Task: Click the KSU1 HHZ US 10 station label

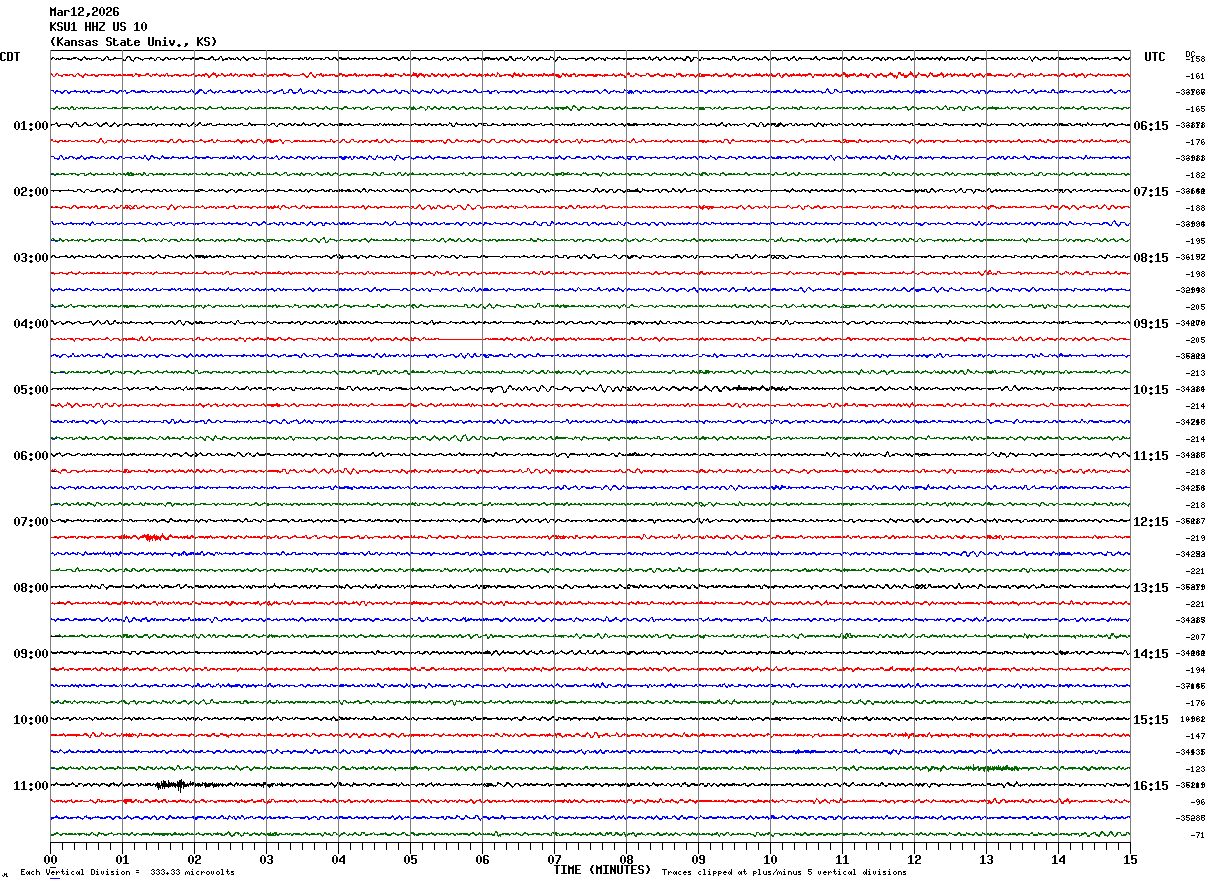Action: [x=98, y=27]
